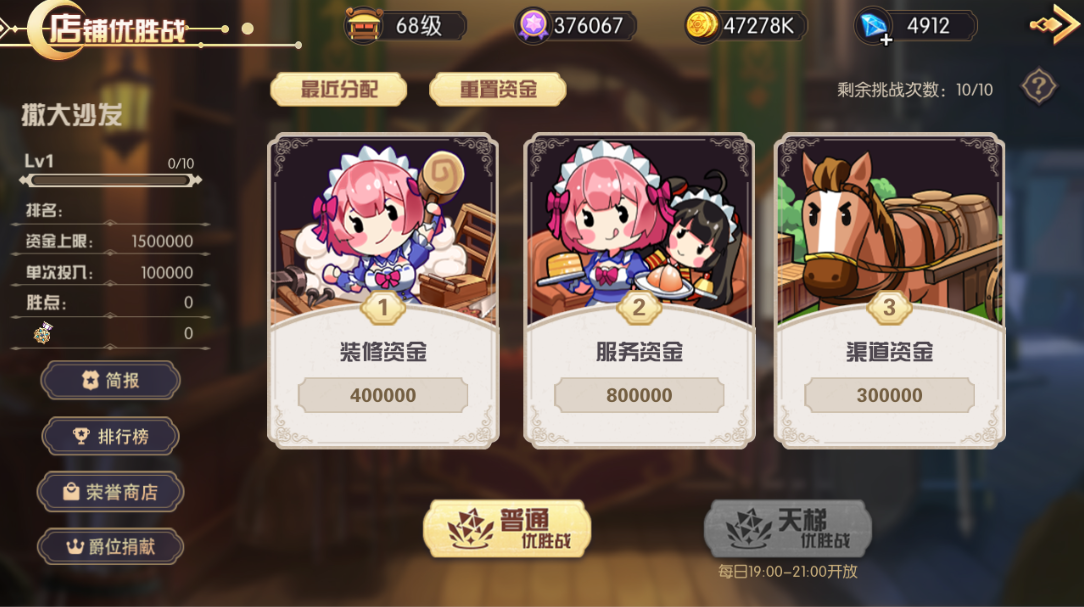This screenshot has height=607, width=1084.
Task: Select the greyed 天梯优胜战 ladder battle
Action: click(787, 529)
